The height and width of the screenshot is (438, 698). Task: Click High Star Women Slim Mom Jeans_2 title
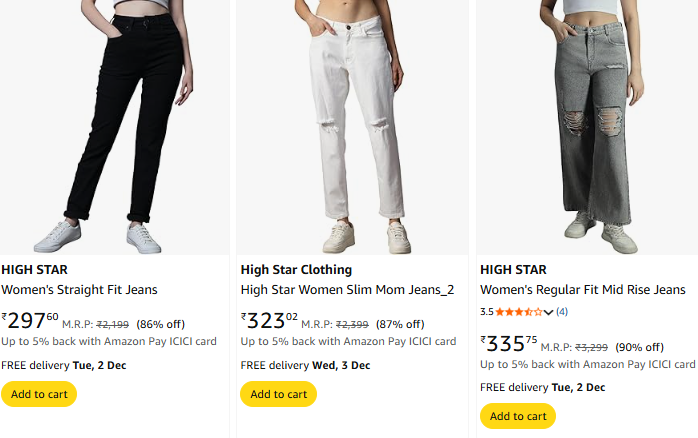point(347,290)
